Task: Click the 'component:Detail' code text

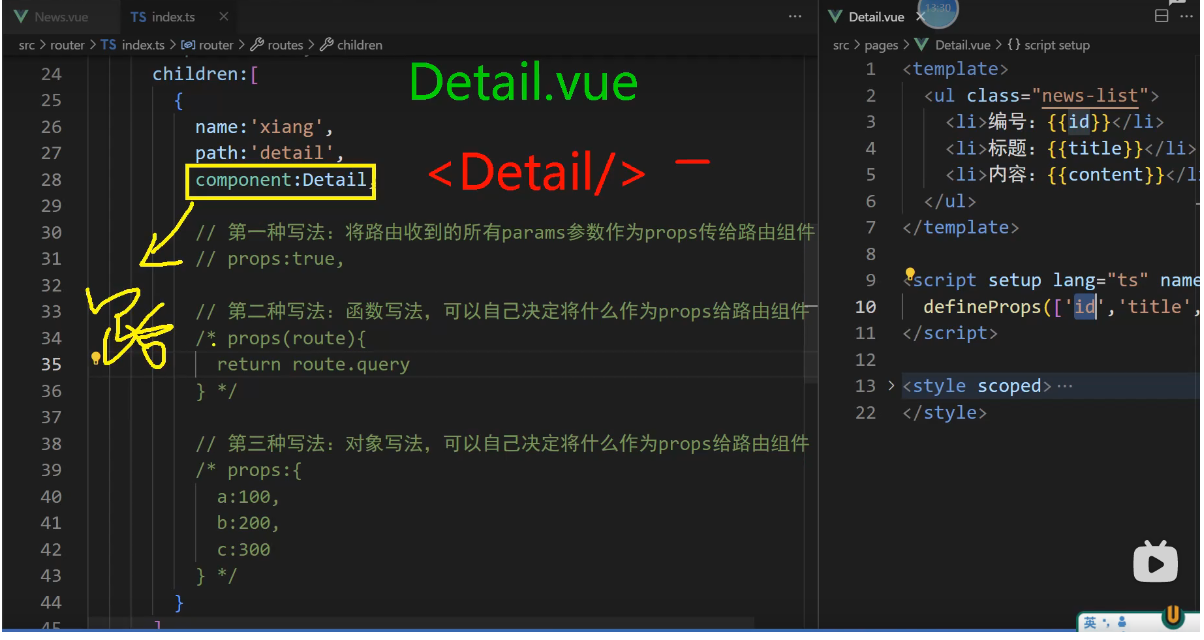Action: (x=281, y=180)
